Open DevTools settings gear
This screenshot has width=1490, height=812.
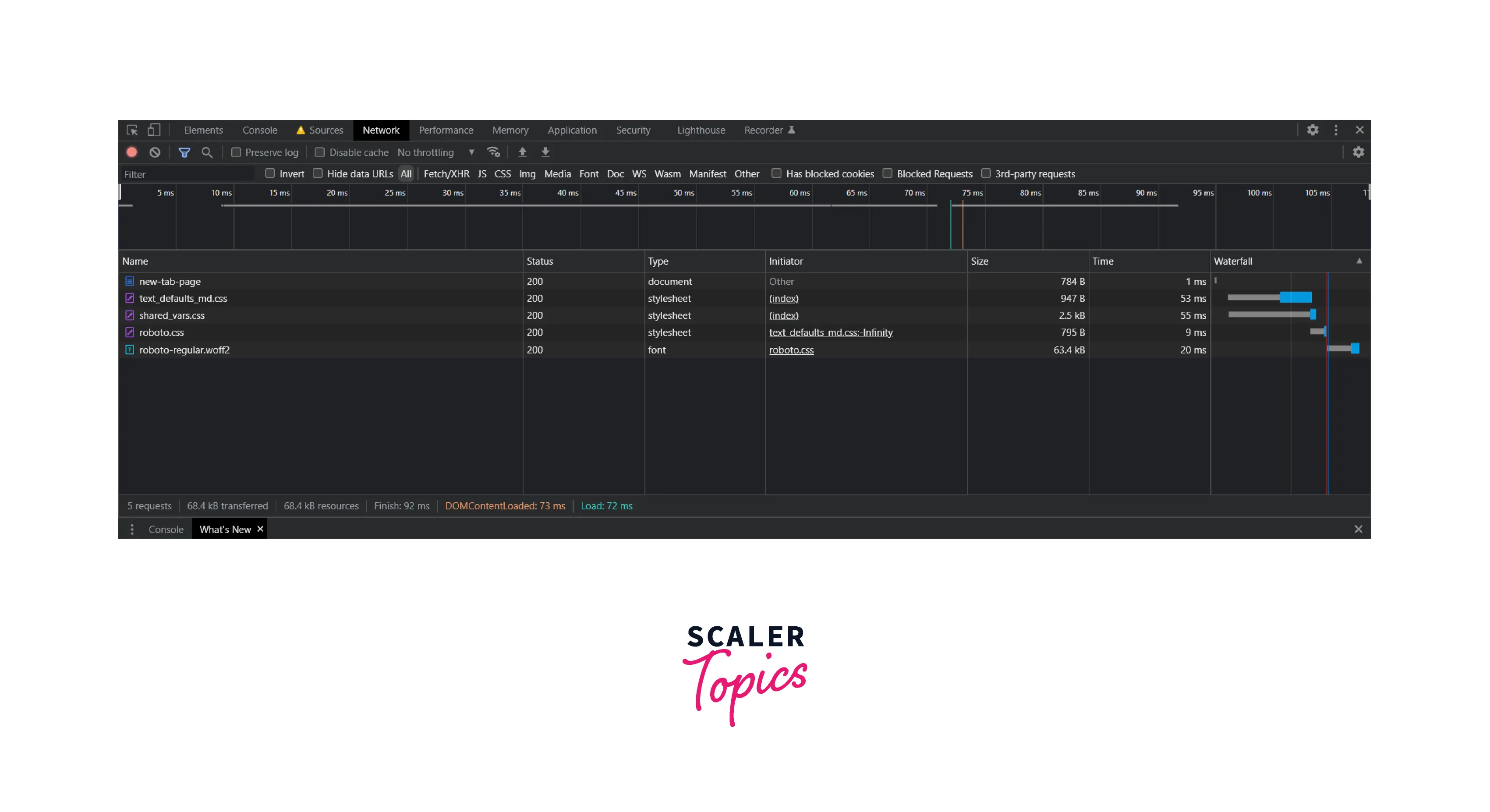[x=1313, y=130]
